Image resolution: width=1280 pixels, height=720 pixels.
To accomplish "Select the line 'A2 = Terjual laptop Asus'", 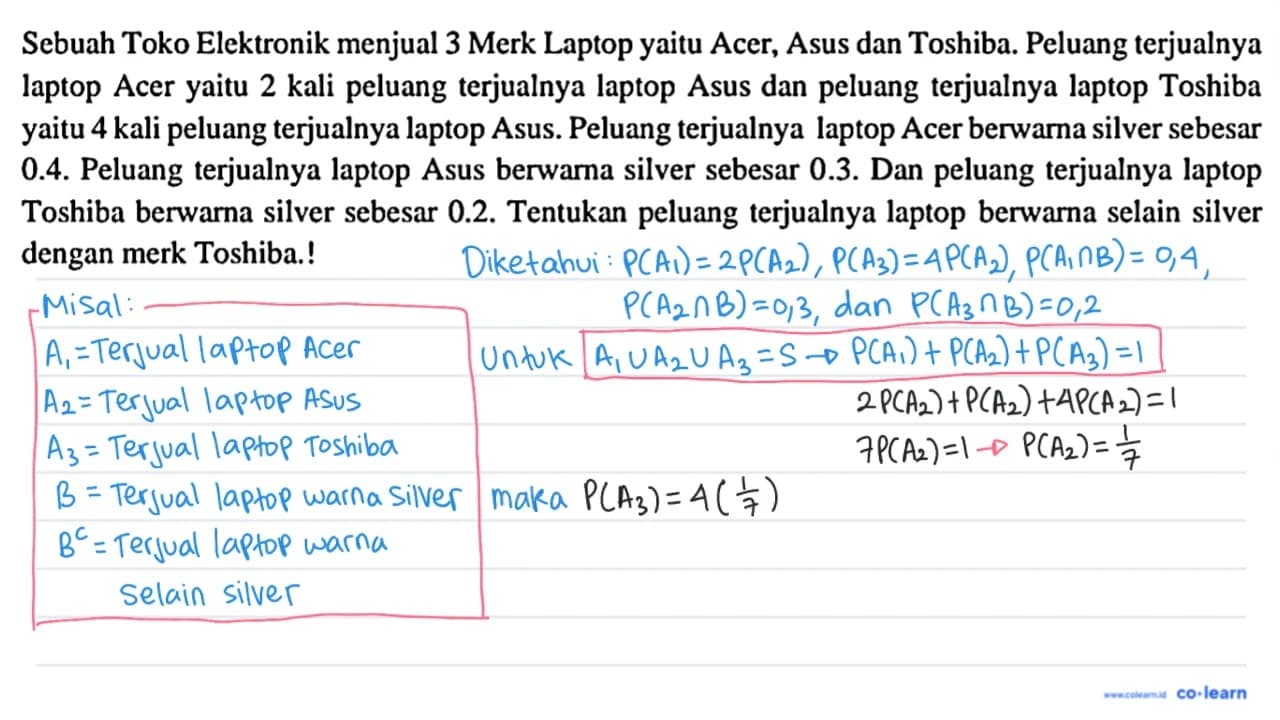I will click(202, 401).
